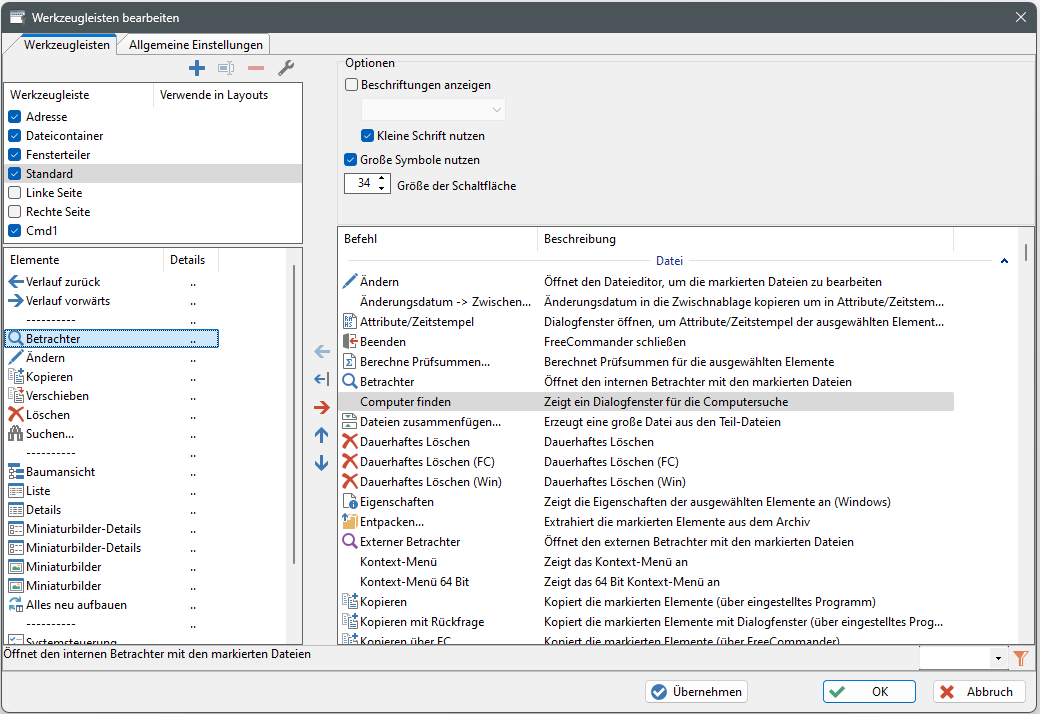Viewport: 1040px width, 714px height.
Task: Click the blue plus add toolbar icon
Action: click(197, 68)
